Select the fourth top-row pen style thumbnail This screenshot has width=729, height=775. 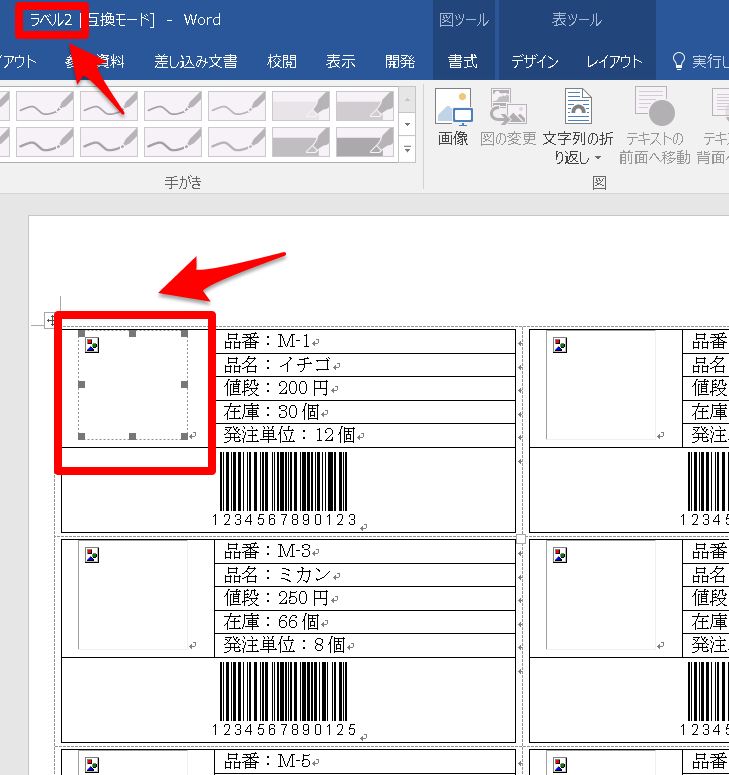click(237, 106)
